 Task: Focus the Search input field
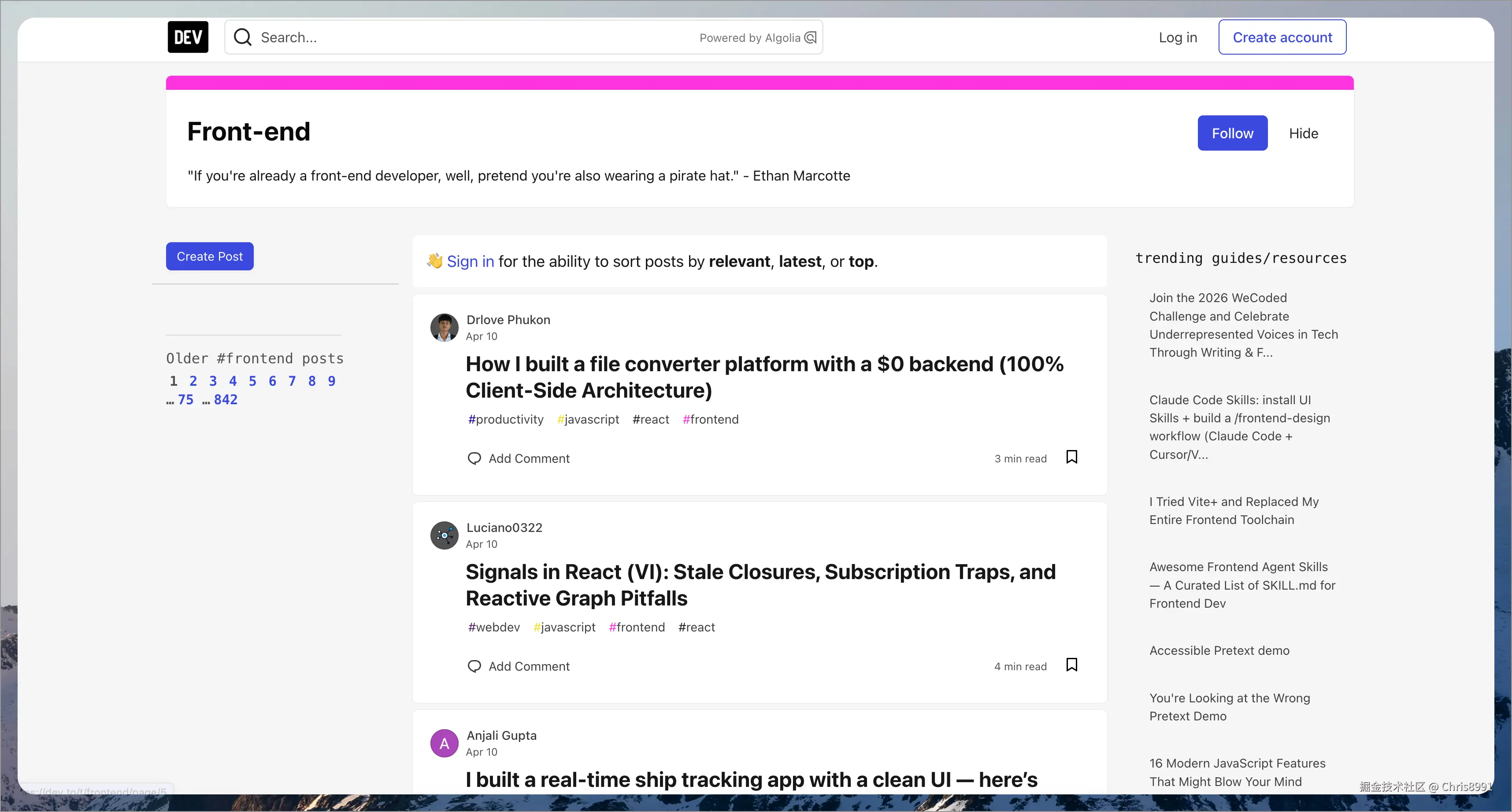470,37
